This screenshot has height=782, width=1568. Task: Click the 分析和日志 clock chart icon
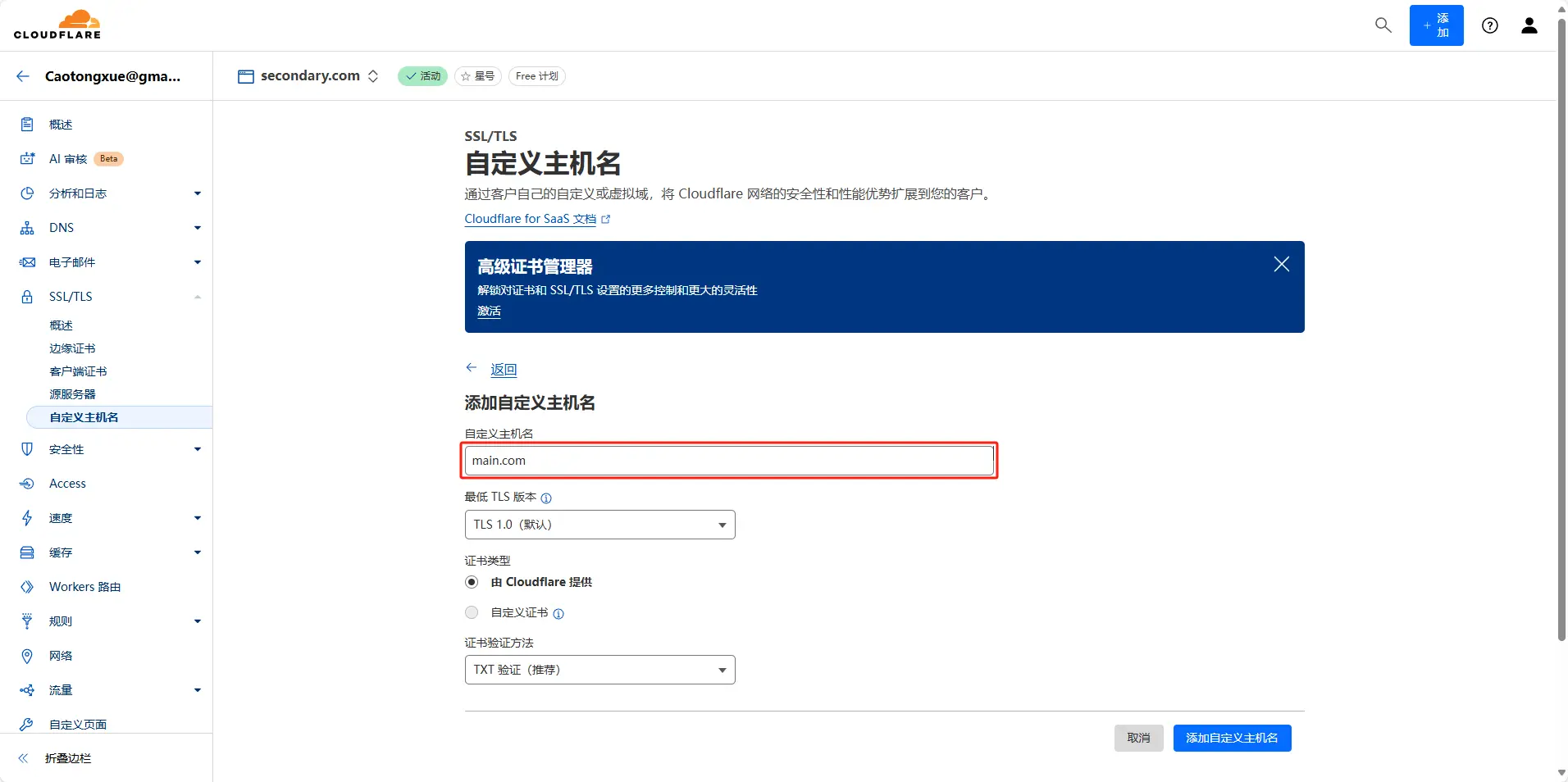pos(27,193)
